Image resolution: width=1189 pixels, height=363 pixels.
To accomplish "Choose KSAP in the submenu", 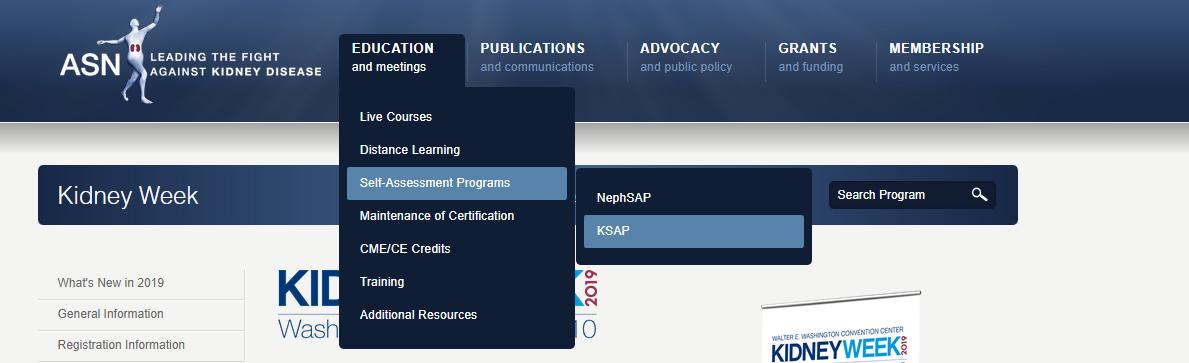I will point(694,231).
